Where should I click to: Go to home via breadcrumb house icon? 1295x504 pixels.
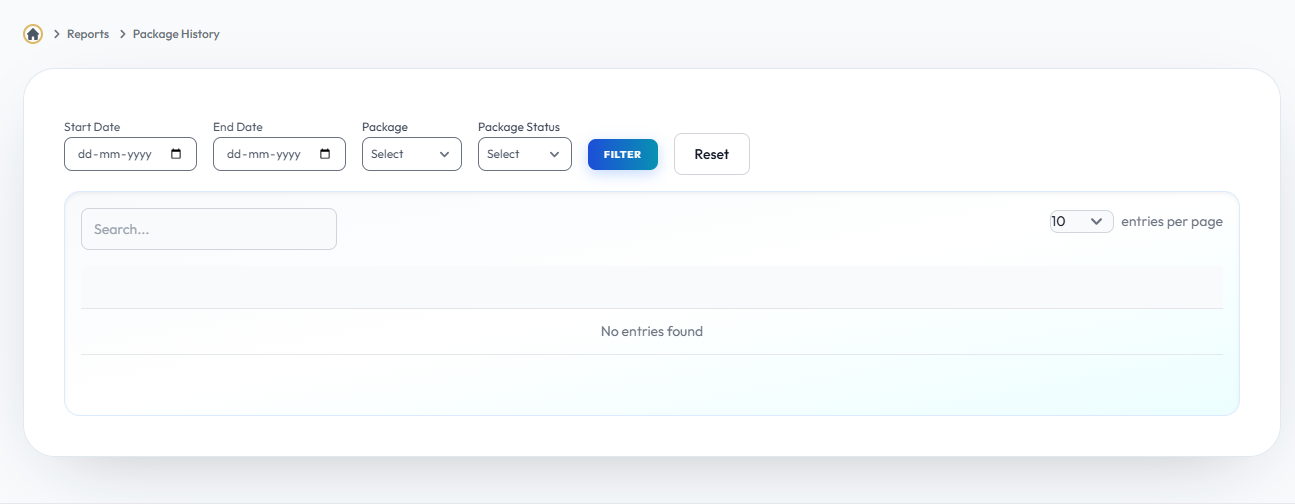coord(33,34)
